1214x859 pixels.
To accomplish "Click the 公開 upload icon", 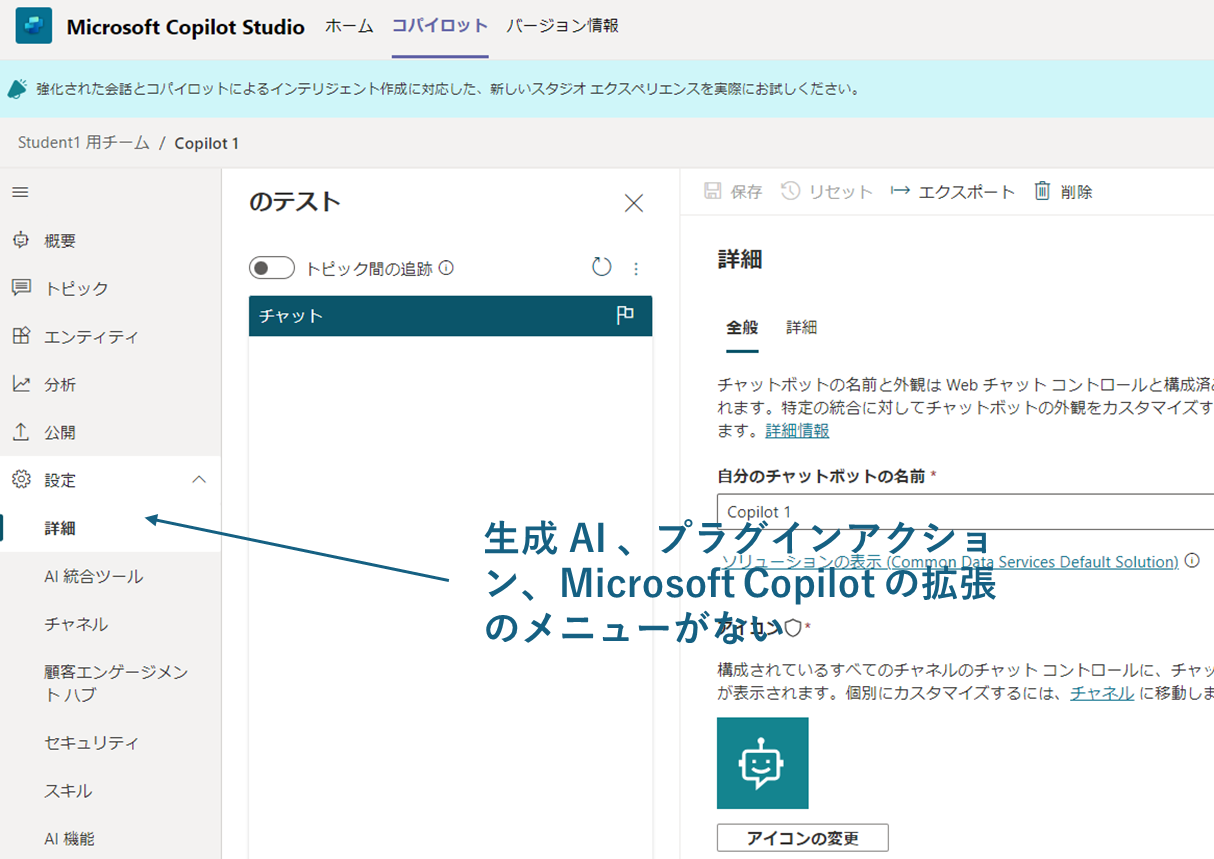I will [x=21, y=432].
